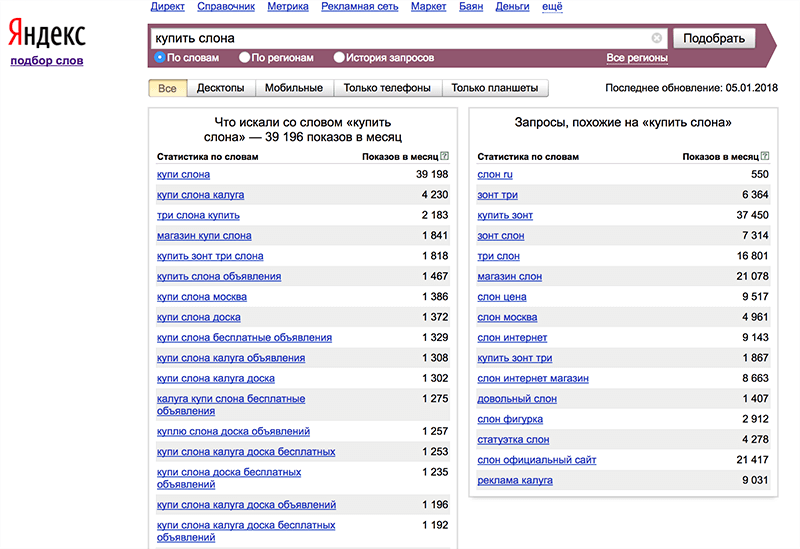Image resolution: width=800 pixels, height=549 pixels.
Task: Switch to the 'Все' devices tab
Action: click(167, 88)
